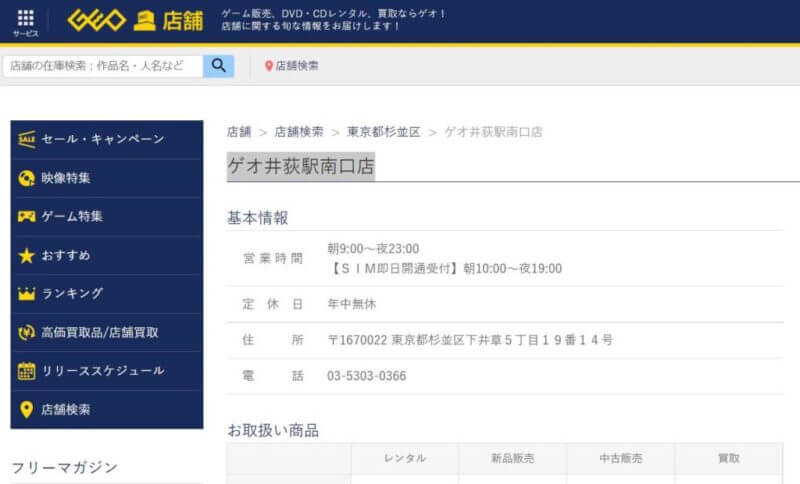Focus the store inventory search field
This screenshot has height=484, width=800.
tap(103, 66)
